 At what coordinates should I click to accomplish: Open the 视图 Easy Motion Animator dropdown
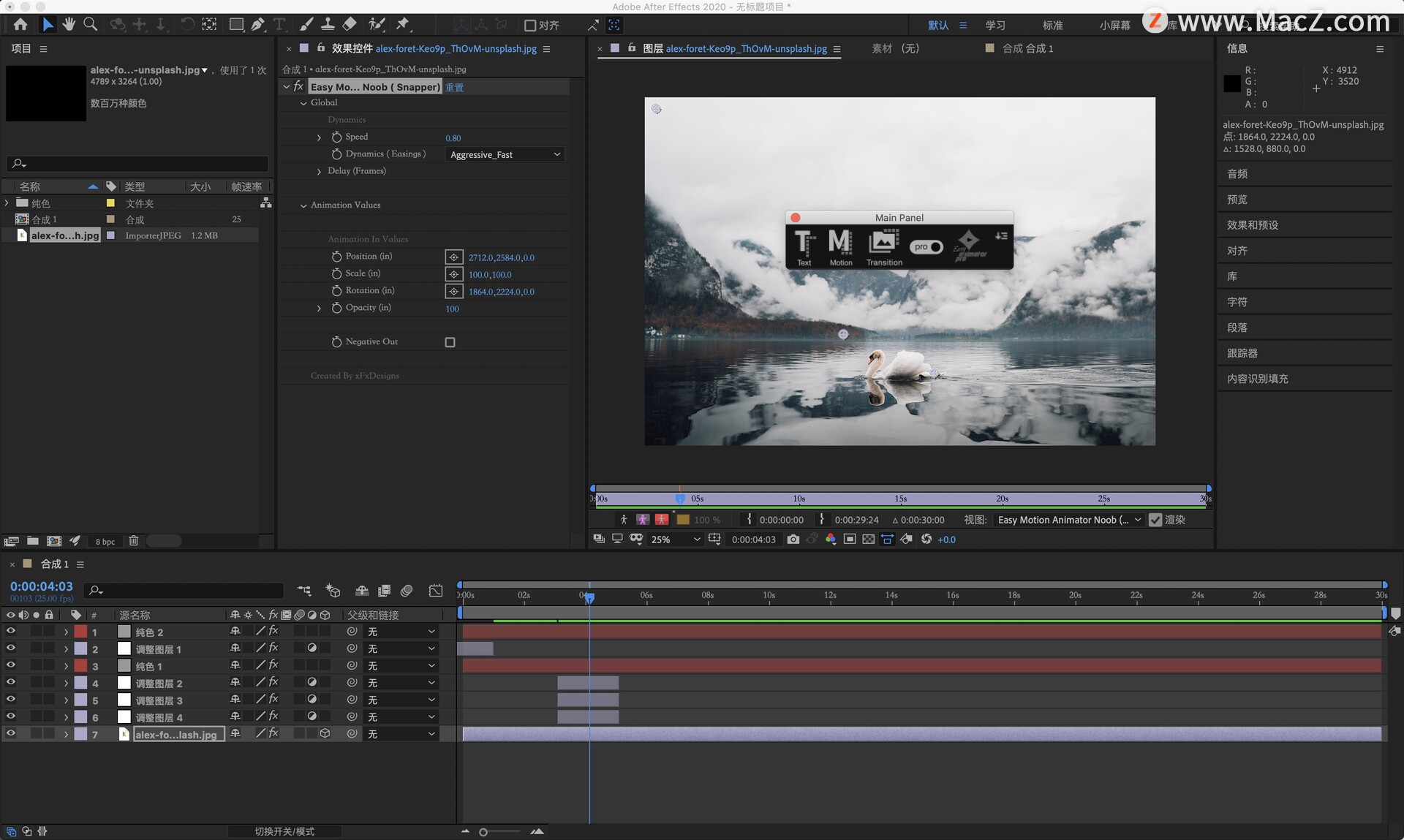click(x=1069, y=520)
